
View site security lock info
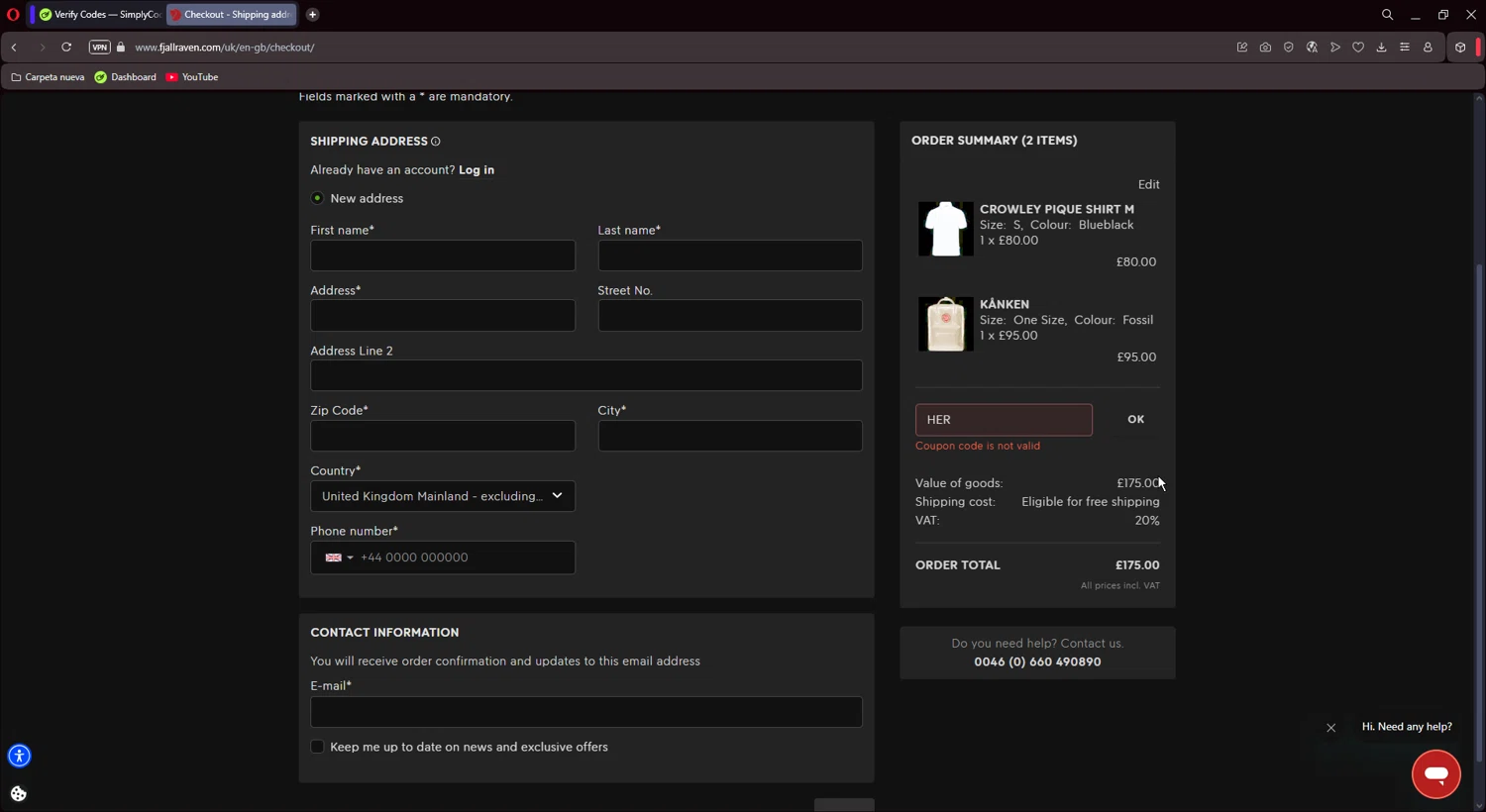coord(121,48)
